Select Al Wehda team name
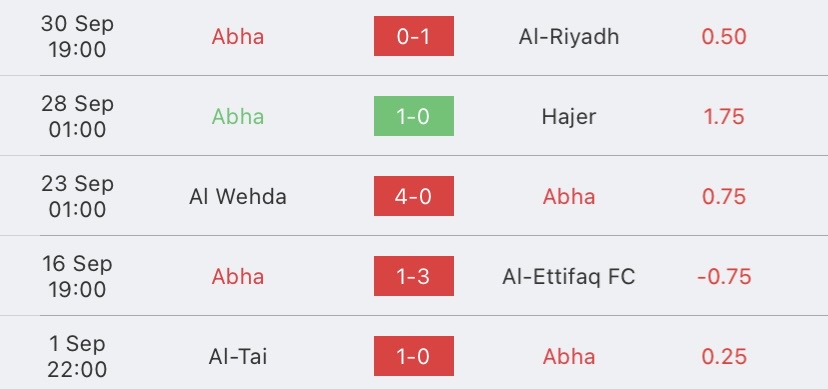The width and height of the screenshot is (828, 389). (x=238, y=197)
